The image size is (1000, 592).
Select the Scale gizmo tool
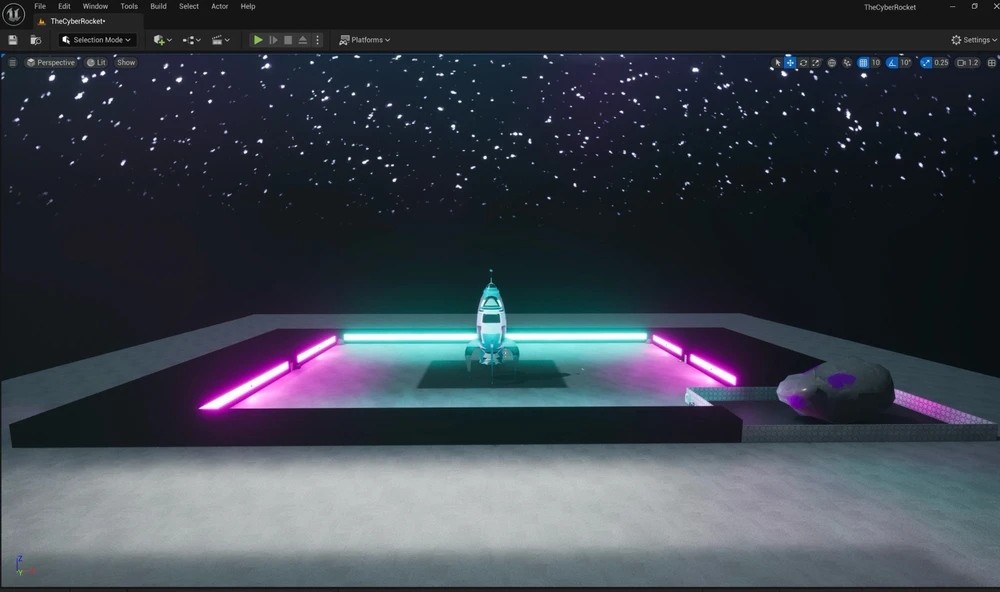(x=816, y=63)
